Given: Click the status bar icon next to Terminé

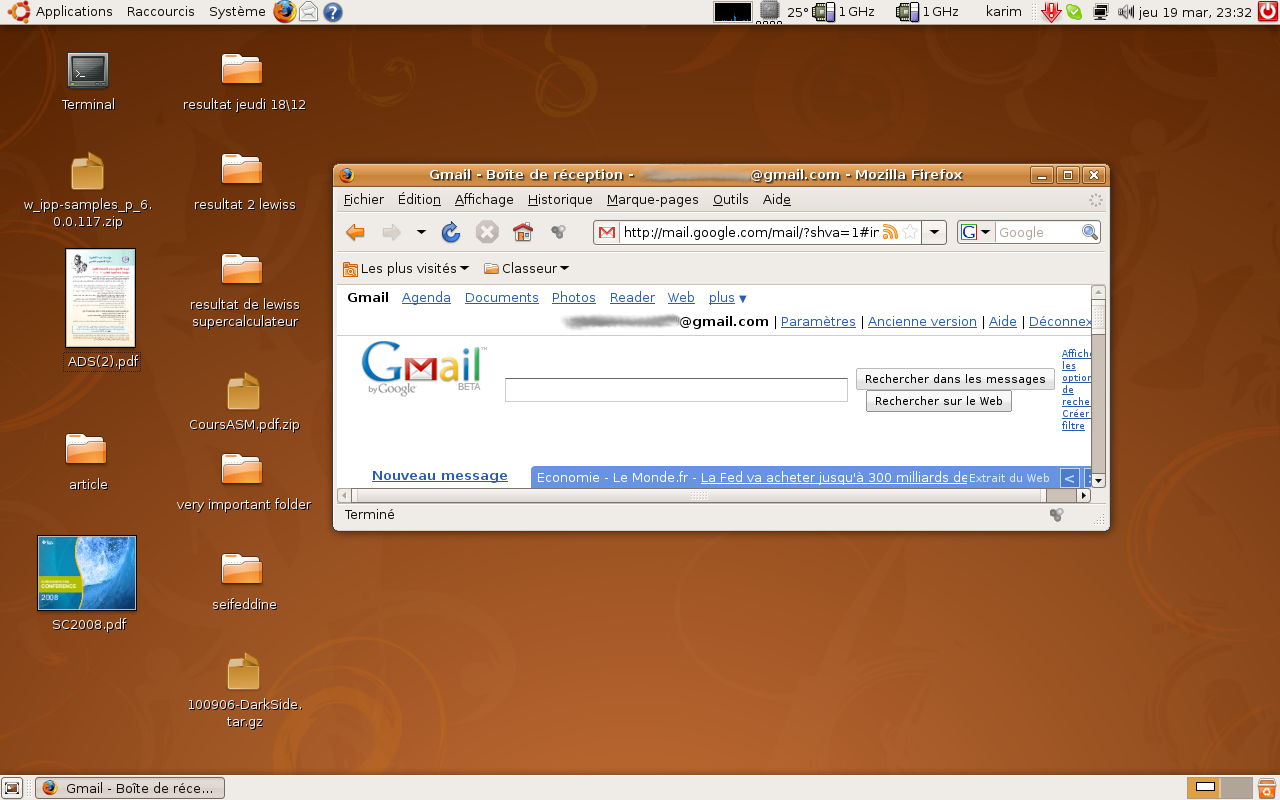Looking at the screenshot, I should (1056, 515).
